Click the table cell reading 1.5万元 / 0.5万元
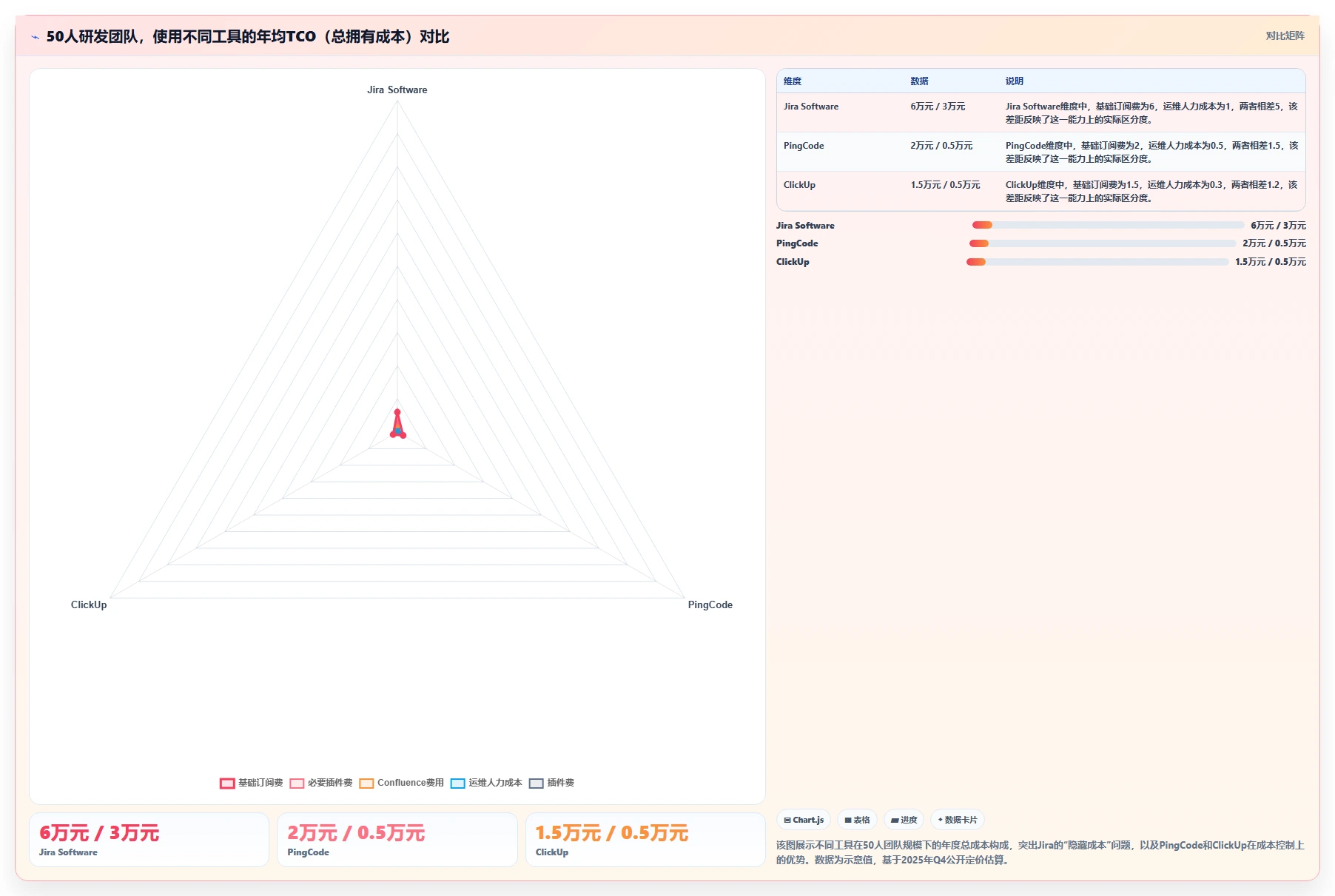Image resolution: width=1335 pixels, height=896 pixels. click(951, 191)
